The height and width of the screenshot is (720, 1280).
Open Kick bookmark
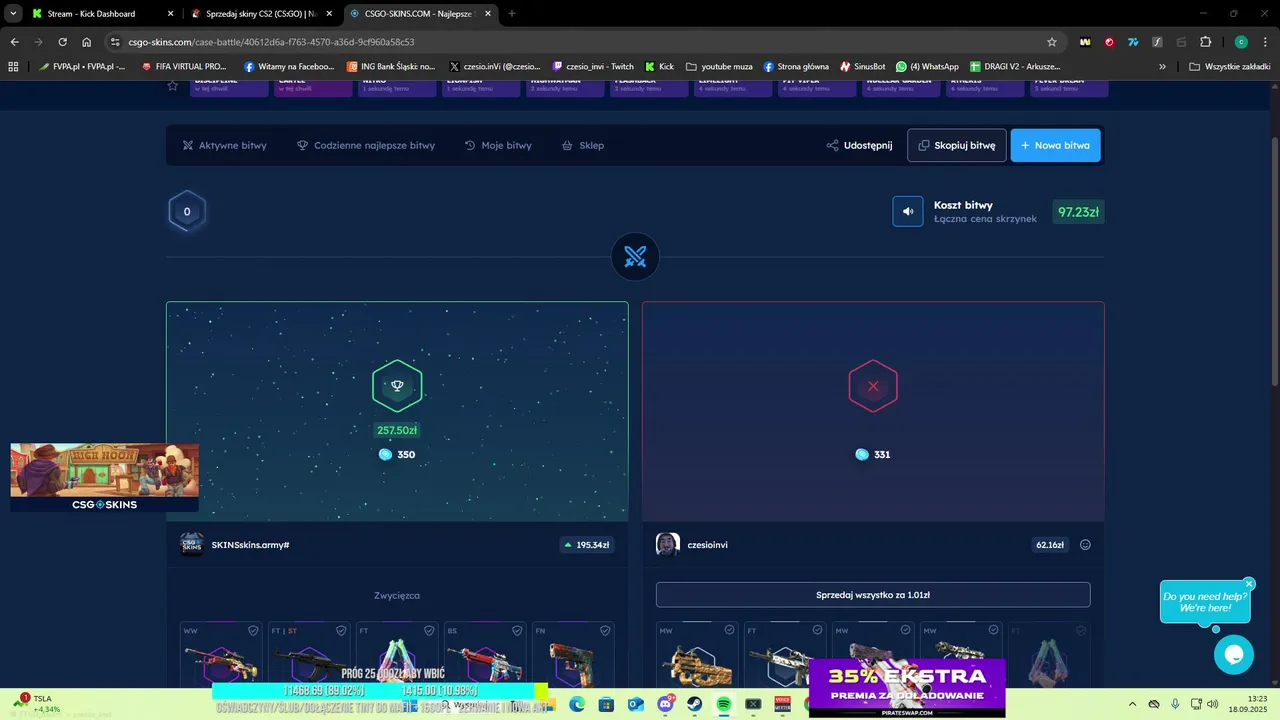(659, 67)
